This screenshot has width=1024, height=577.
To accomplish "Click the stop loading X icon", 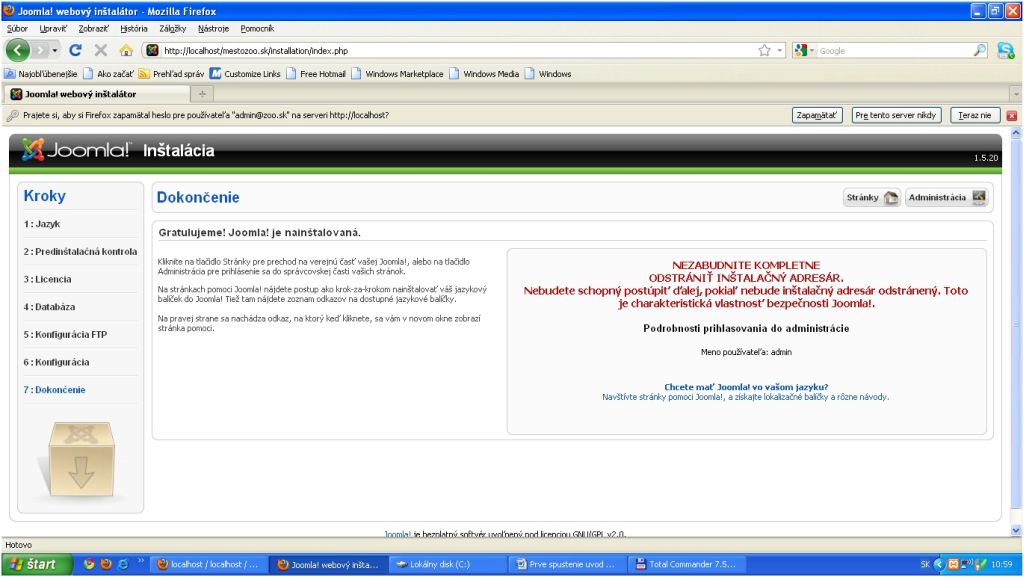I will coord(101,50).
